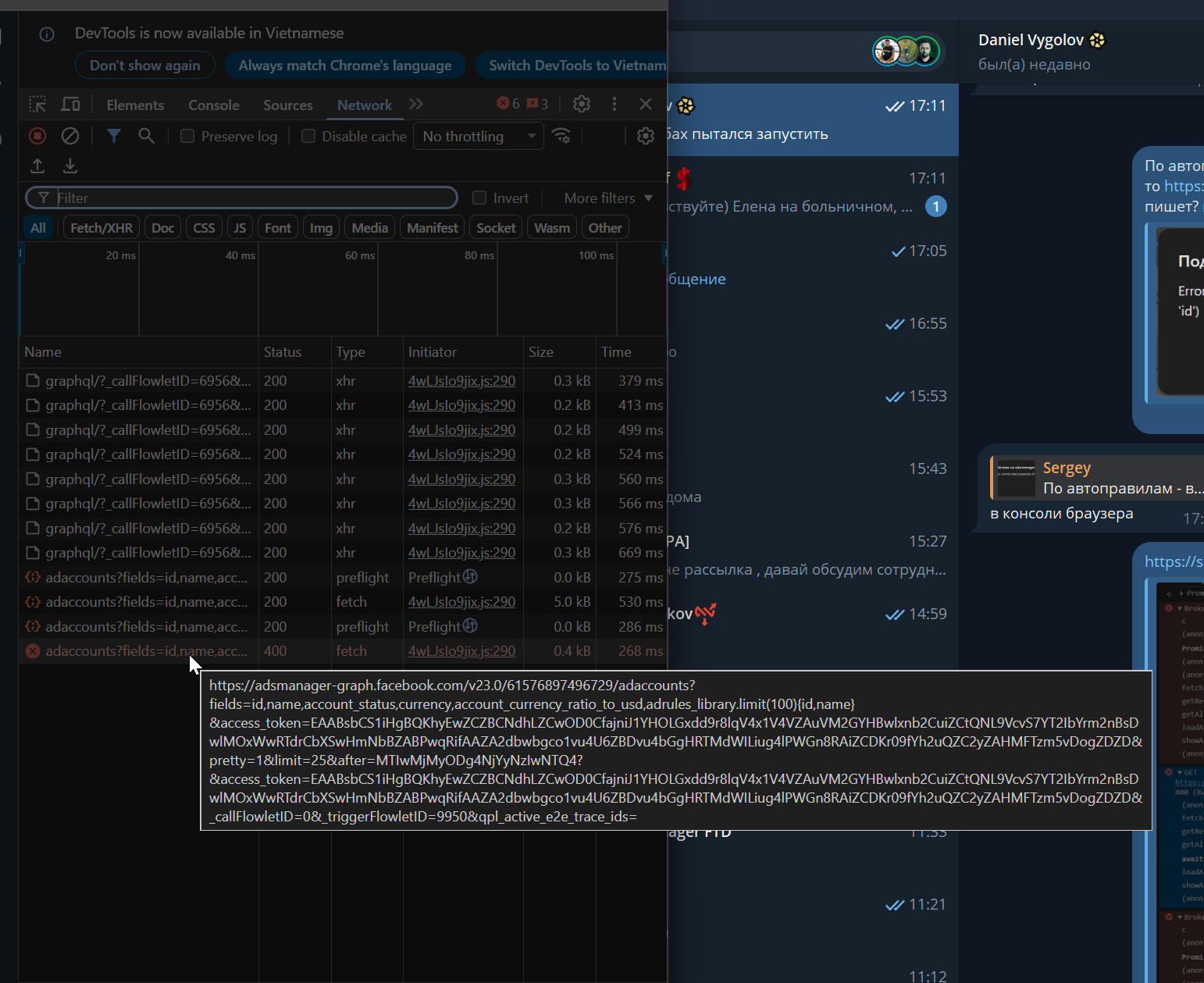Show more DevTools tabs chevron
The image size is (1204, 983).
click(416, 104)
